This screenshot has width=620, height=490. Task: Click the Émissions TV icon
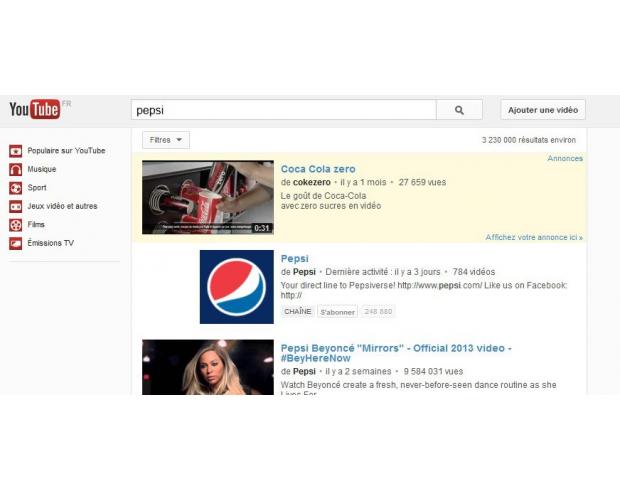[x=15, y=243]
